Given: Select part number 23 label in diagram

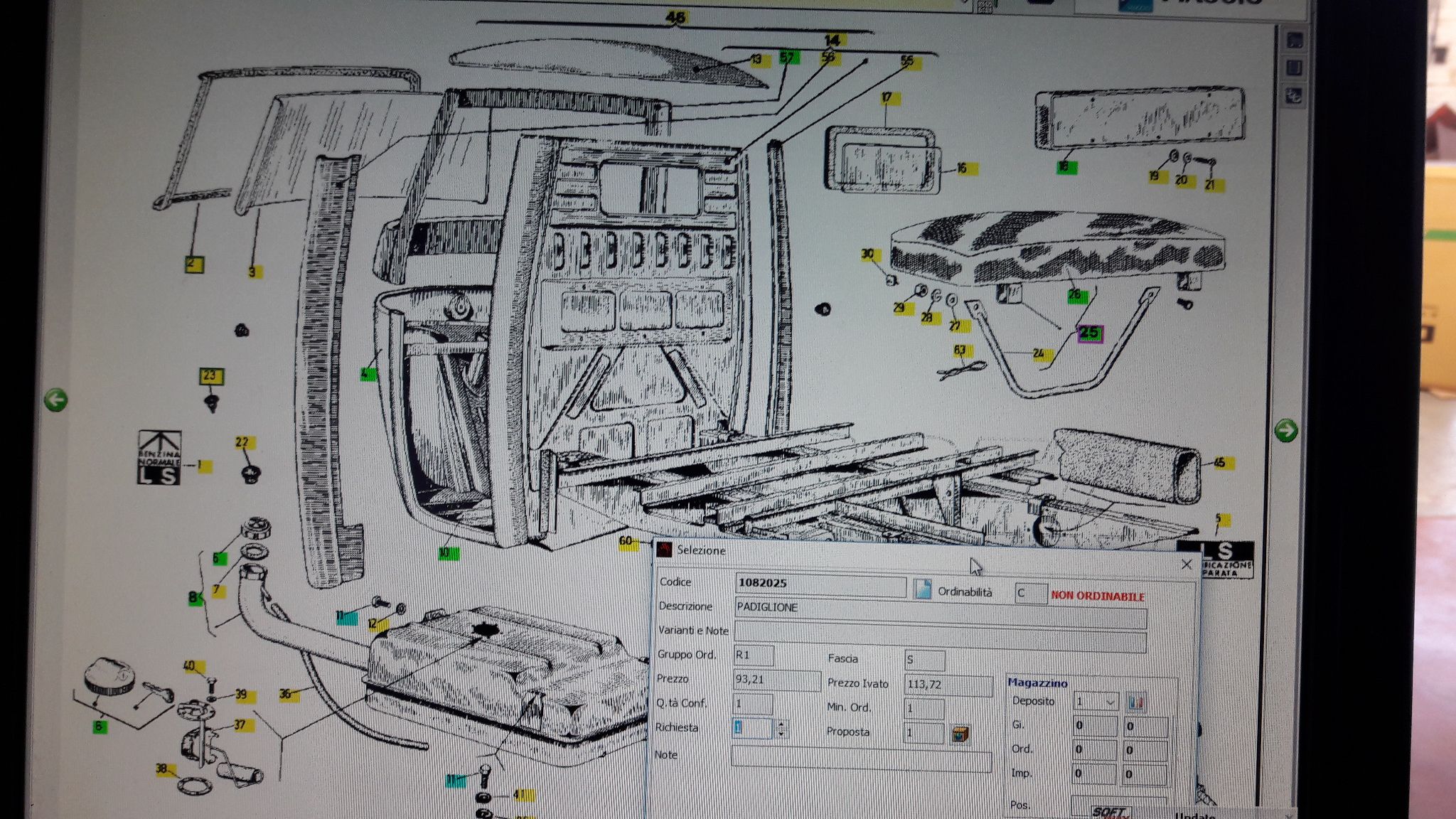Looking at the screenshot, I should (x=210, y=376).
